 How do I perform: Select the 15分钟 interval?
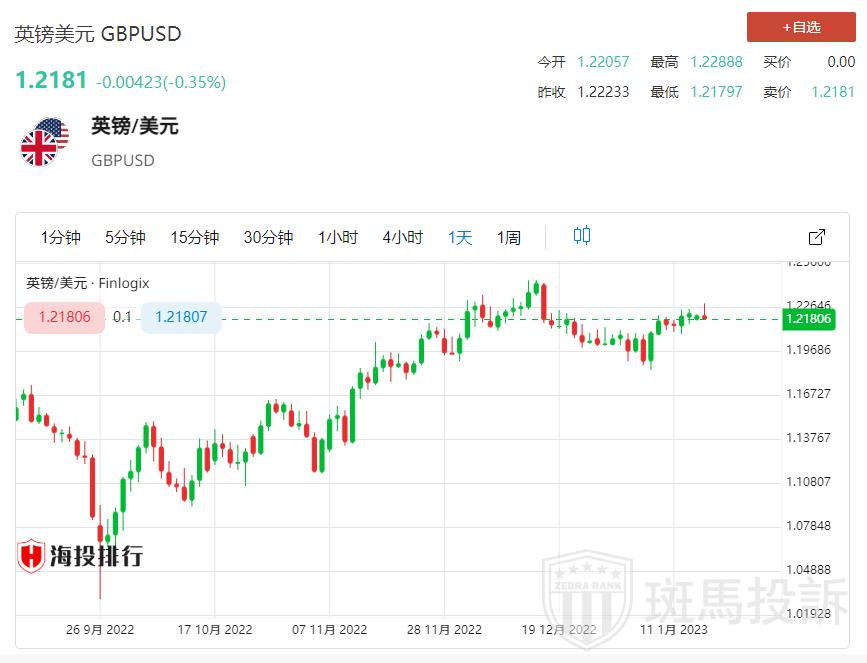point(194,237)
